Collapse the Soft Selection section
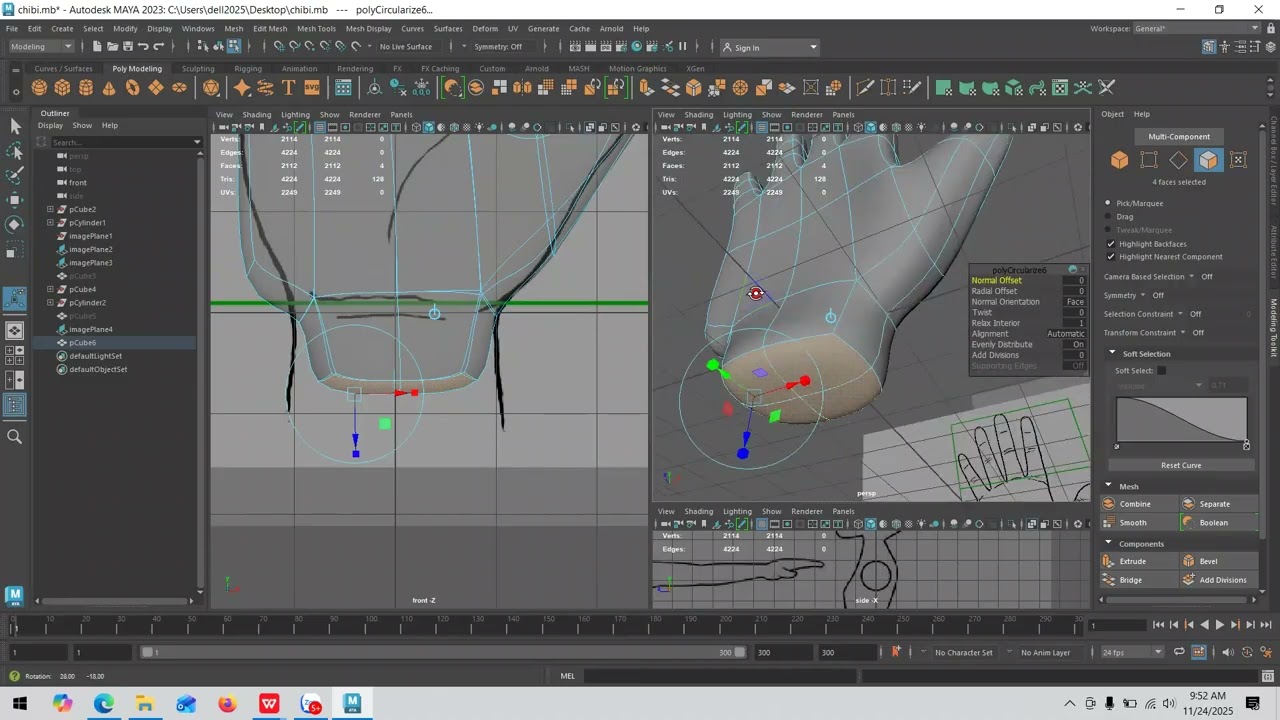1280x720 pixels. [x=1112, y=353]
